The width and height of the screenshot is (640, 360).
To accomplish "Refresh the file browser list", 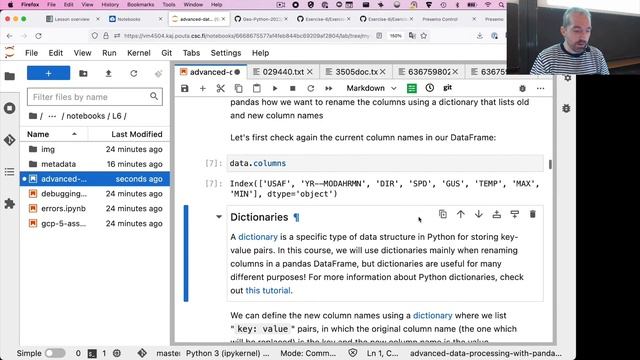I will click(133, 73).
